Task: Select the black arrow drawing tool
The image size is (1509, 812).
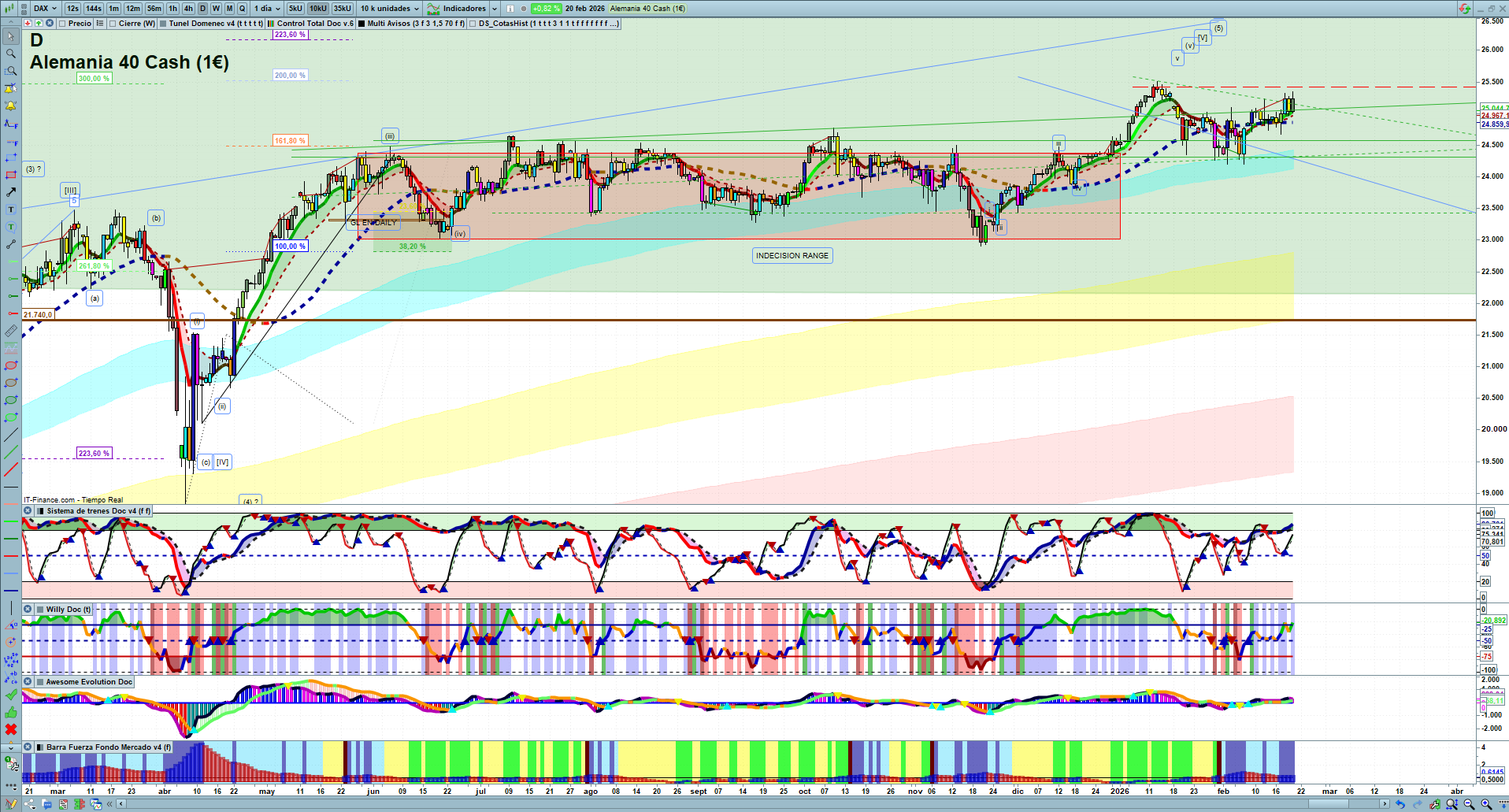Action: tap(11, 192)
